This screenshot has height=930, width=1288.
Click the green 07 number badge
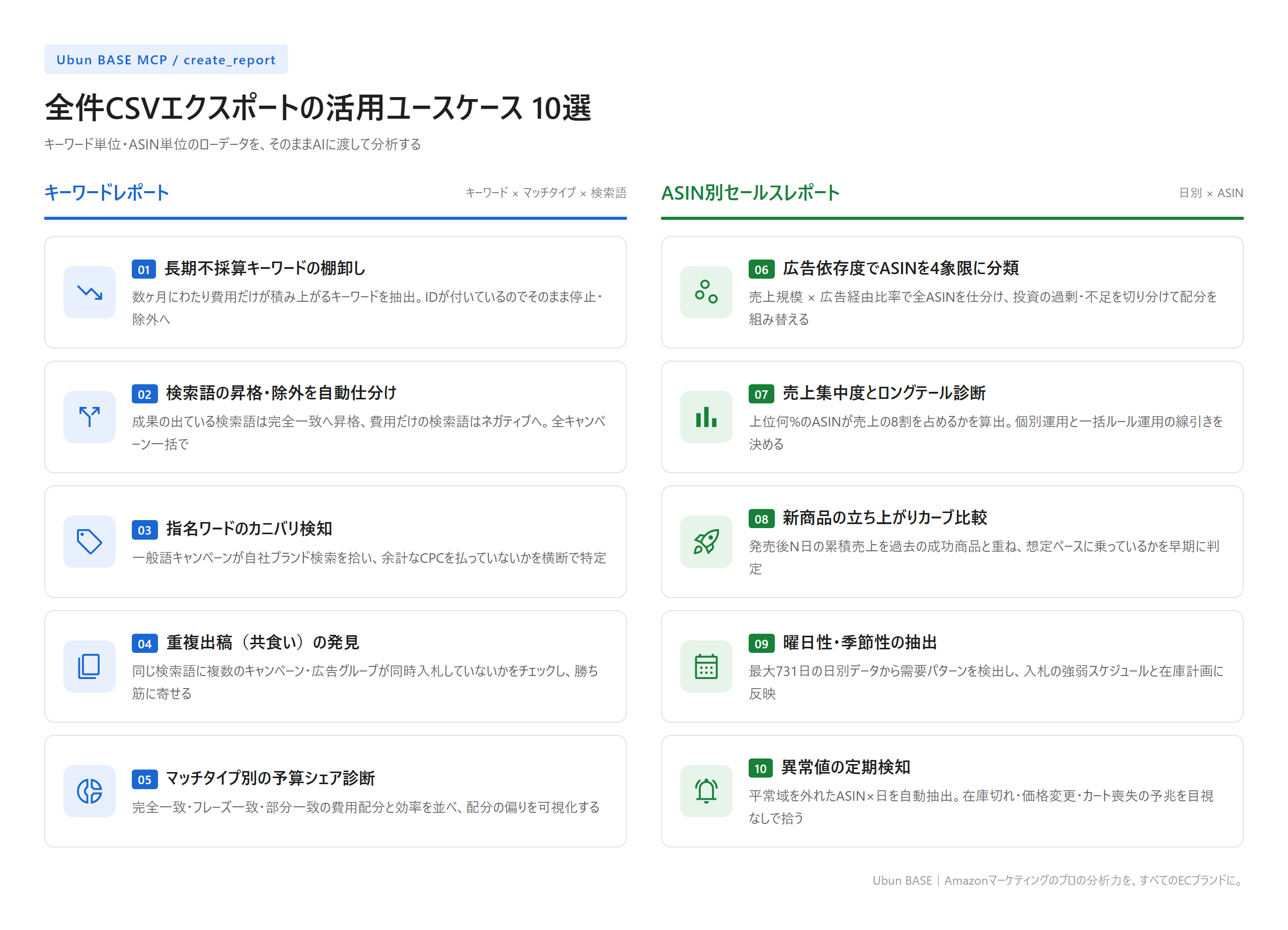[x=761, y=394]
